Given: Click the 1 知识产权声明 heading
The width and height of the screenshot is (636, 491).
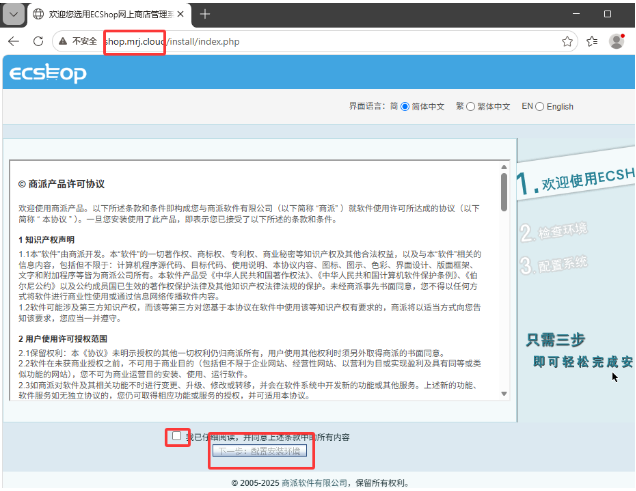Looking at the screenshot, I should coord(46,240).
